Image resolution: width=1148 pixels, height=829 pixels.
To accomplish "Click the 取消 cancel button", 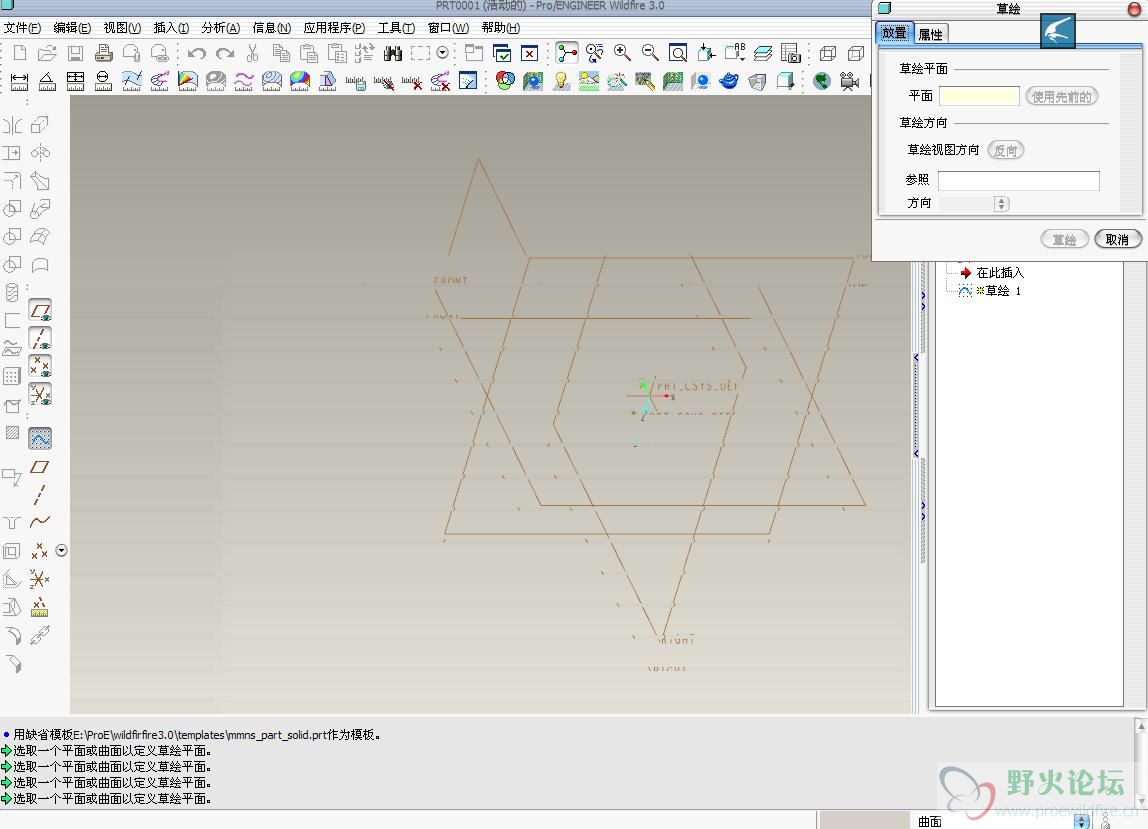I will pos(1117,239).
